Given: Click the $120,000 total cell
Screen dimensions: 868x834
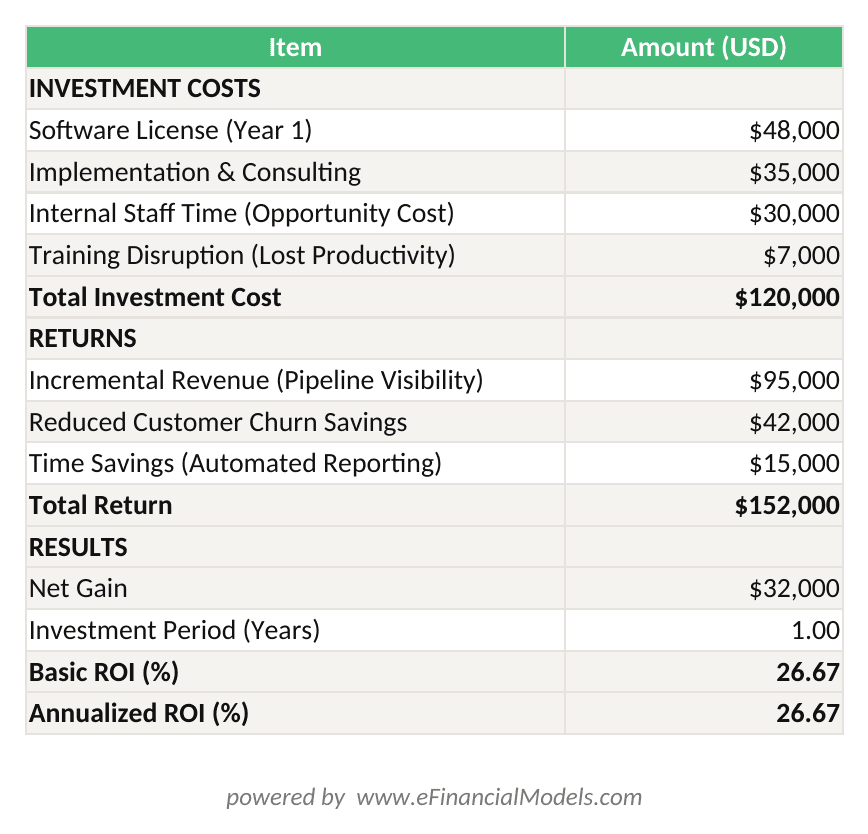Looking at the screenshot, I should [704, 297].
